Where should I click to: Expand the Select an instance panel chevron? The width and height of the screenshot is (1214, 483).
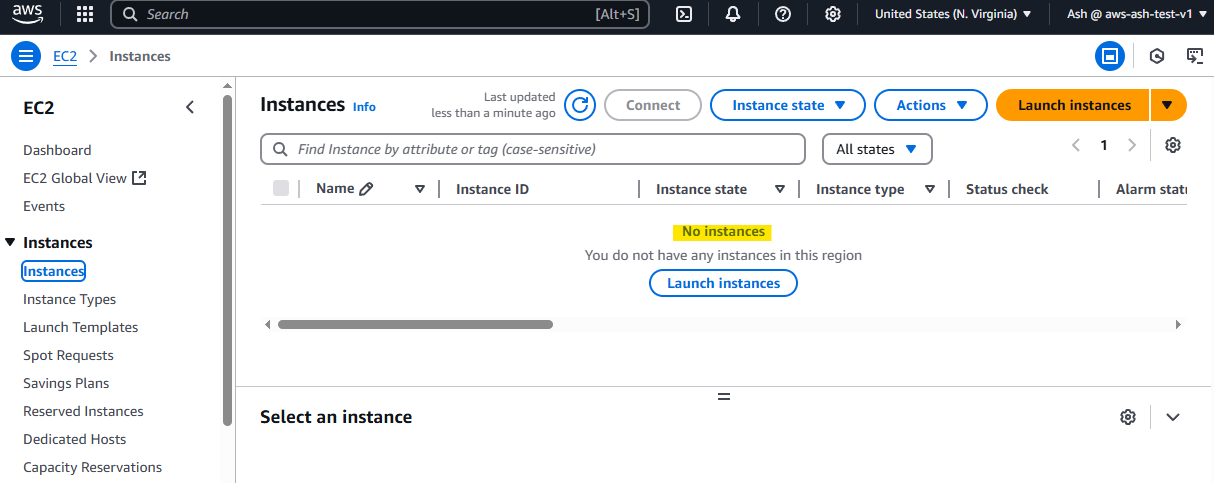click(1173, 417)
